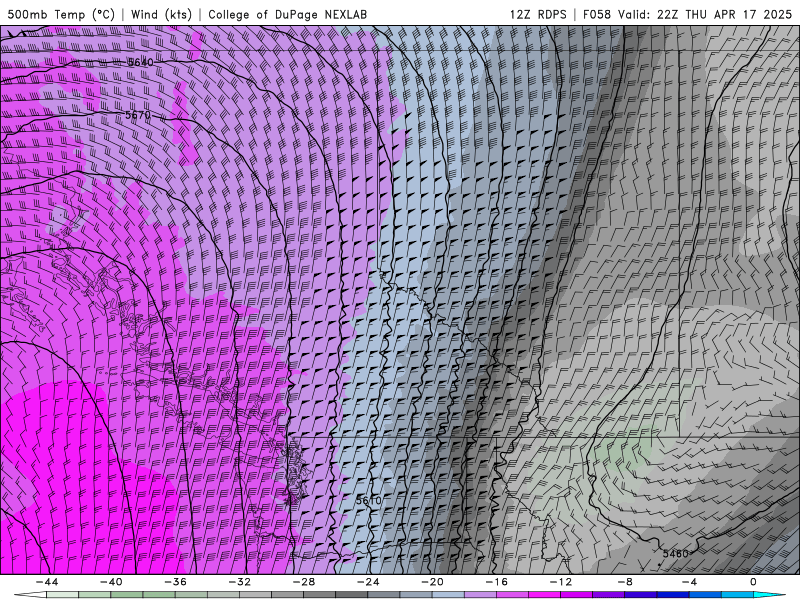
Task: Click the -16 colorbar tick label
Action: pos(497,582)
